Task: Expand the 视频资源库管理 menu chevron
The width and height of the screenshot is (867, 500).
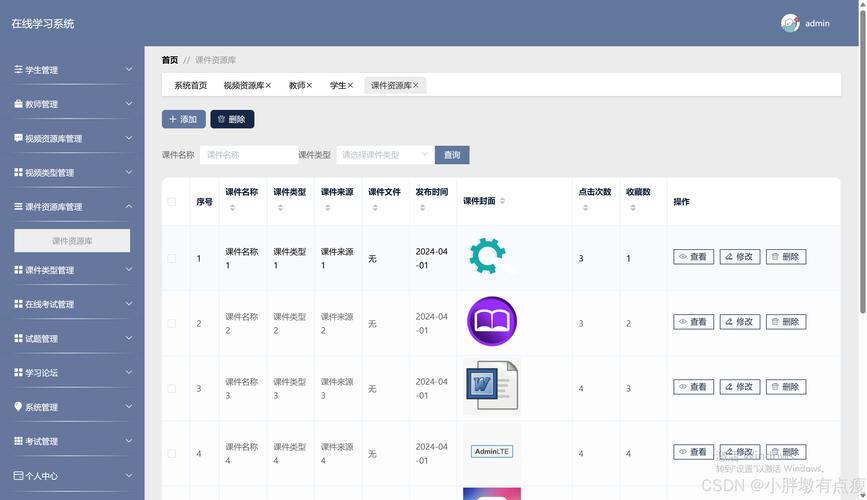Action: coord(129,138)
